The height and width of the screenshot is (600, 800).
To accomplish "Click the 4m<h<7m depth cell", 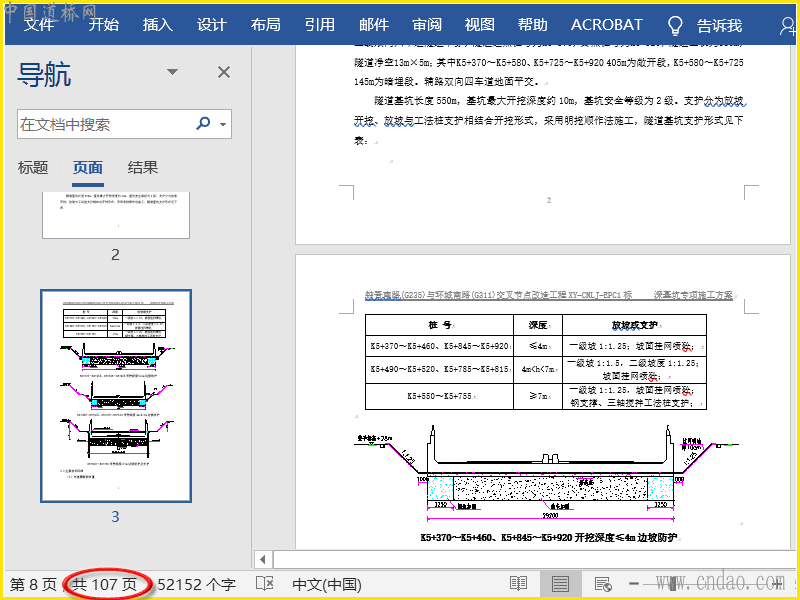I will coord(538,369).
